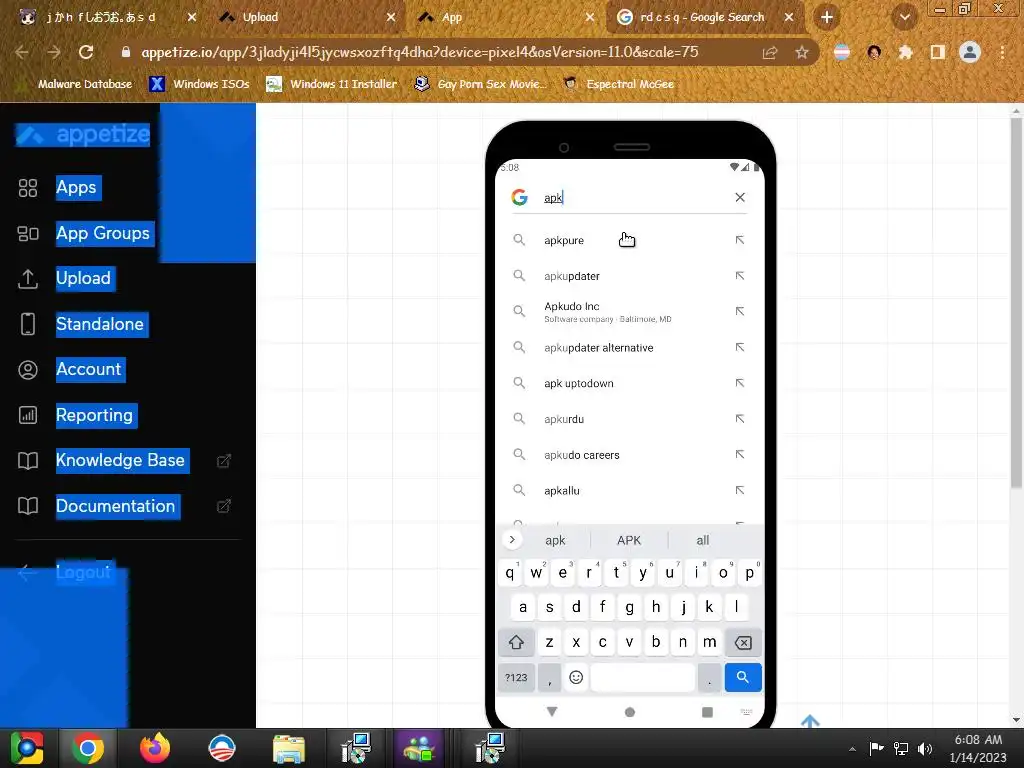Click the Standalone phone icon
The height and width of the screenshot is (768, 1024).
coord(27,324)
